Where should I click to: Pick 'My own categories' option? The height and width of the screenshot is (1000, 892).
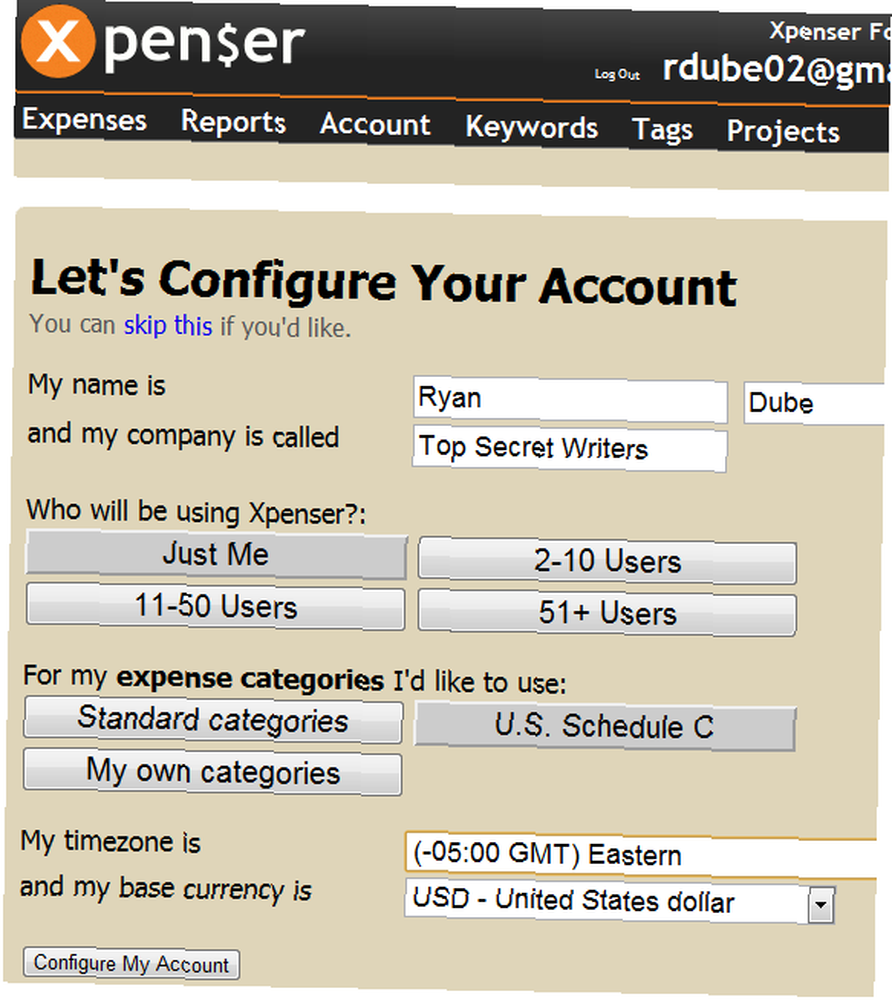[x=213, y=772]
